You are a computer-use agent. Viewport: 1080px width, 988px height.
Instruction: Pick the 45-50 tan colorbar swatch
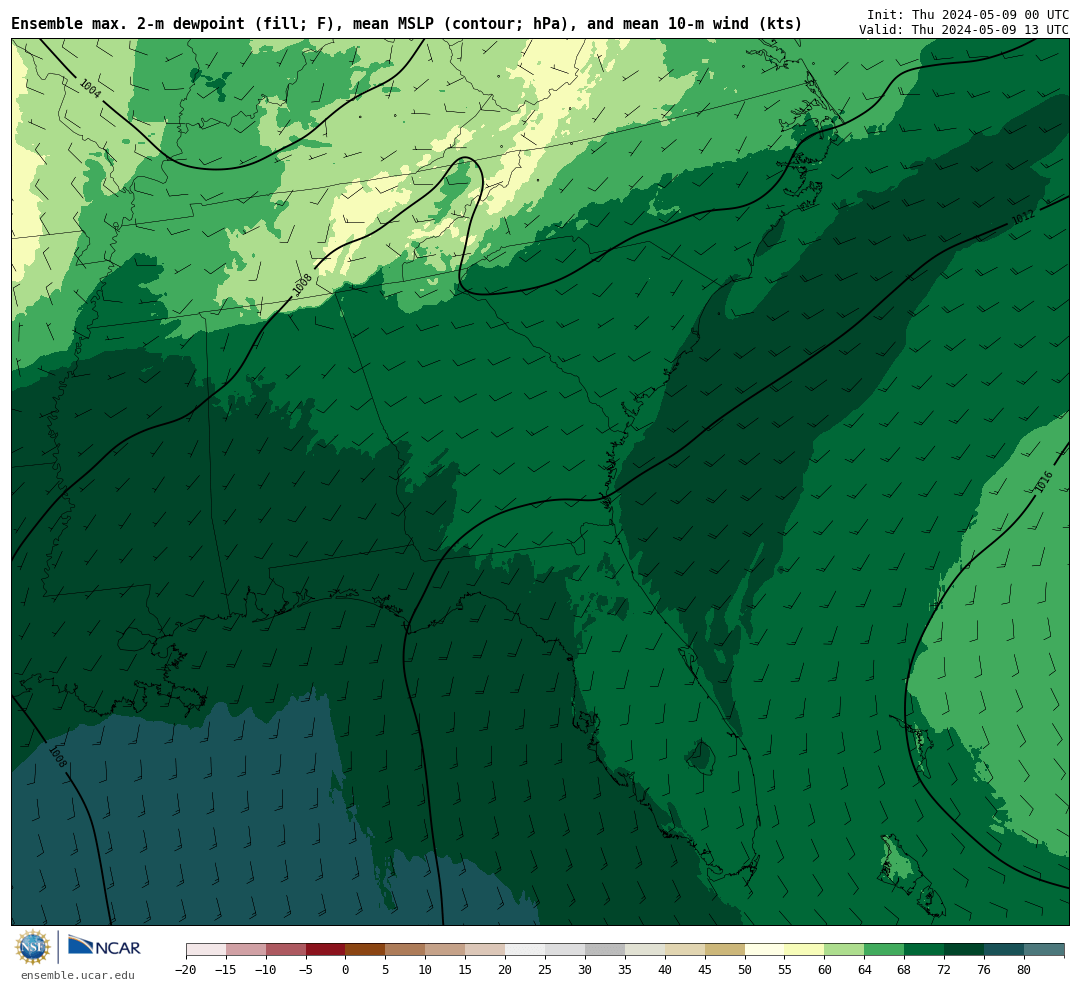tap(725, 950)
